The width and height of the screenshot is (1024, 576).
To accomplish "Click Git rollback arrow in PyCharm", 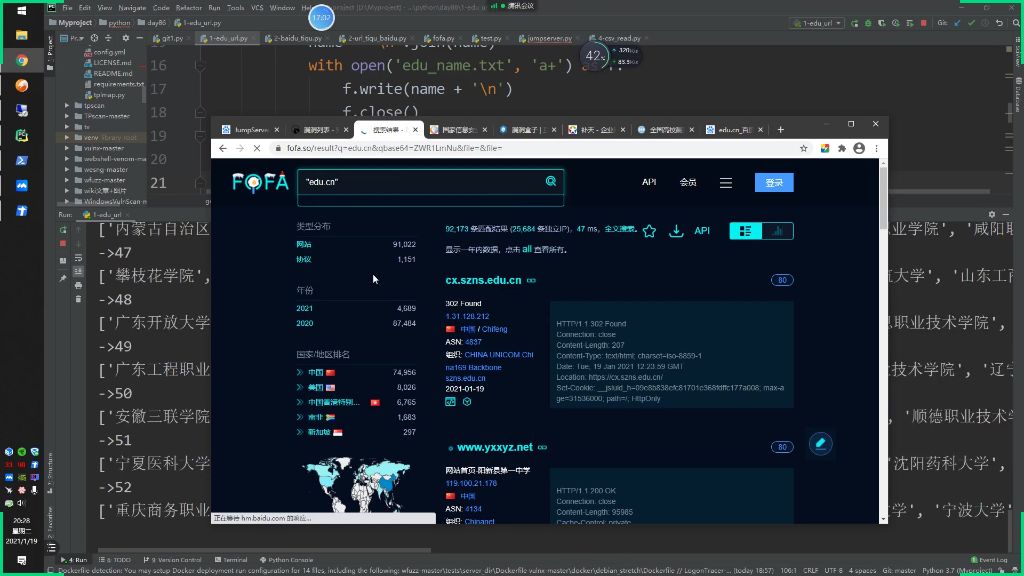I will tap(999, 23).
